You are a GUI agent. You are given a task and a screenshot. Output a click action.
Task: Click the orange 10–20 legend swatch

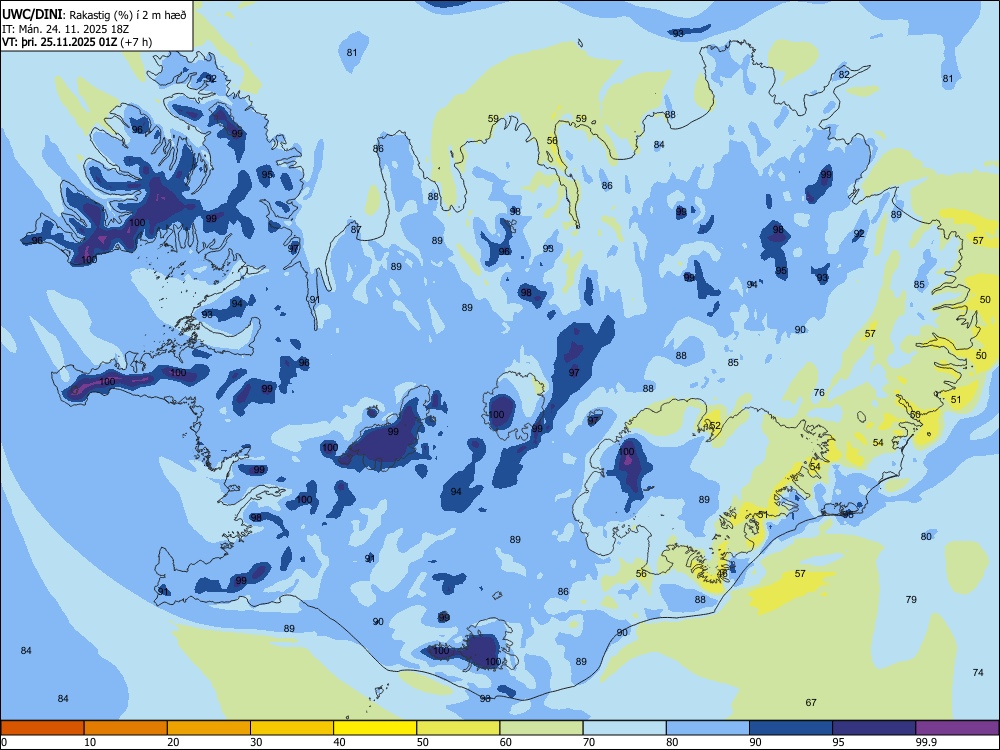126,728
